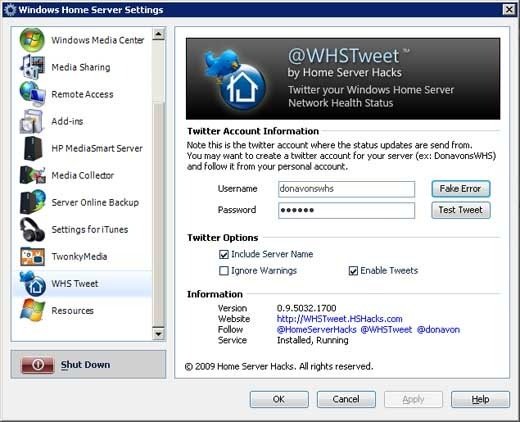Click into the Username field
This screenshot has width=520, height=422.
346,189
